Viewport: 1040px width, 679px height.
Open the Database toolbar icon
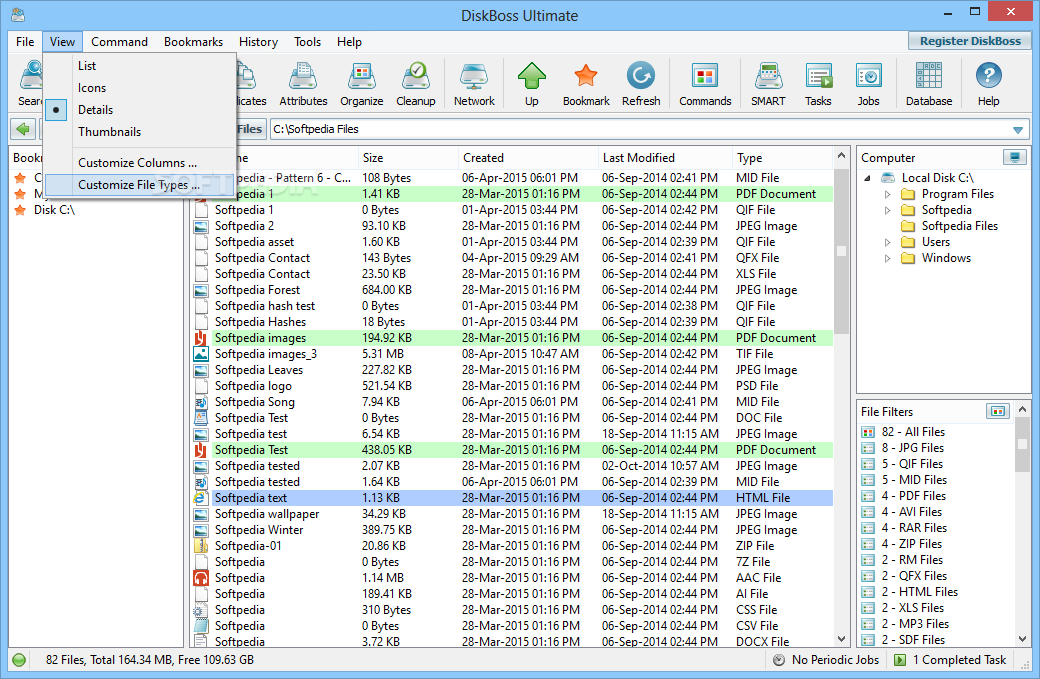click(x=929, y=84)
